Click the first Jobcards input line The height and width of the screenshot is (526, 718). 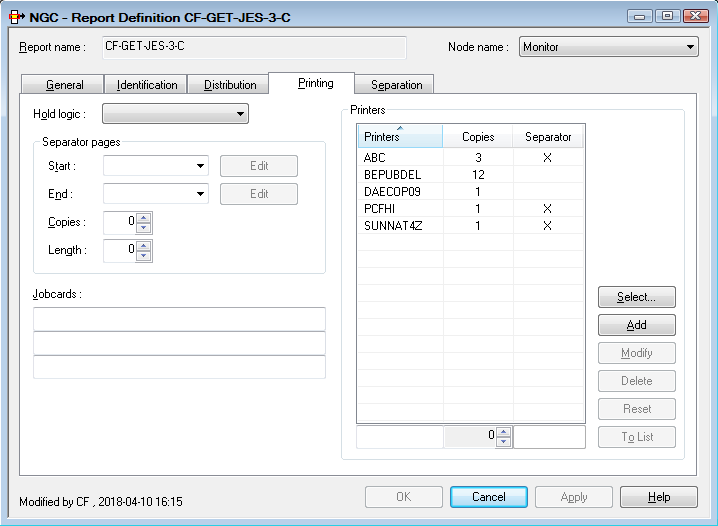tap(179, 319)
